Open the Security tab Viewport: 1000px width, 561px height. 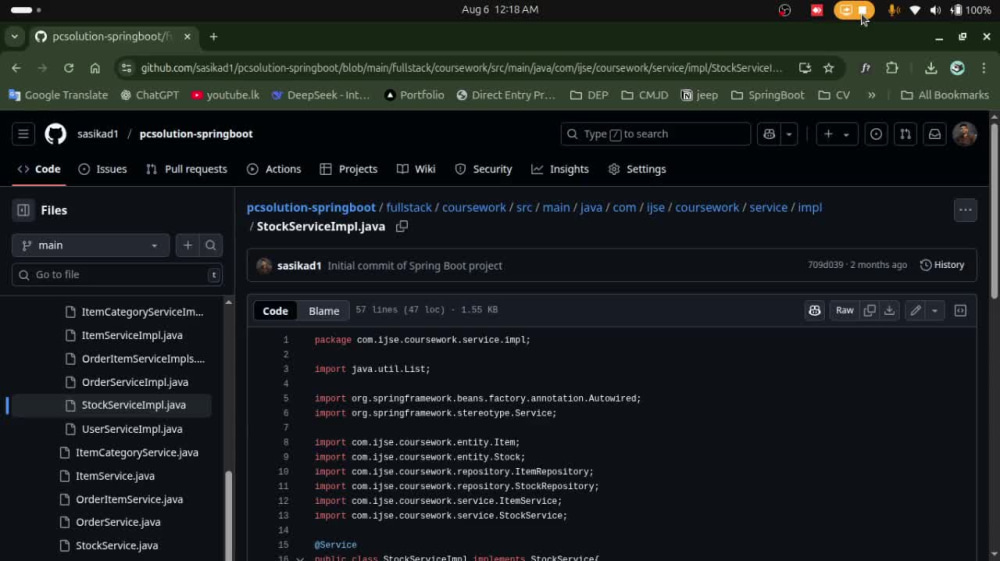483,169
